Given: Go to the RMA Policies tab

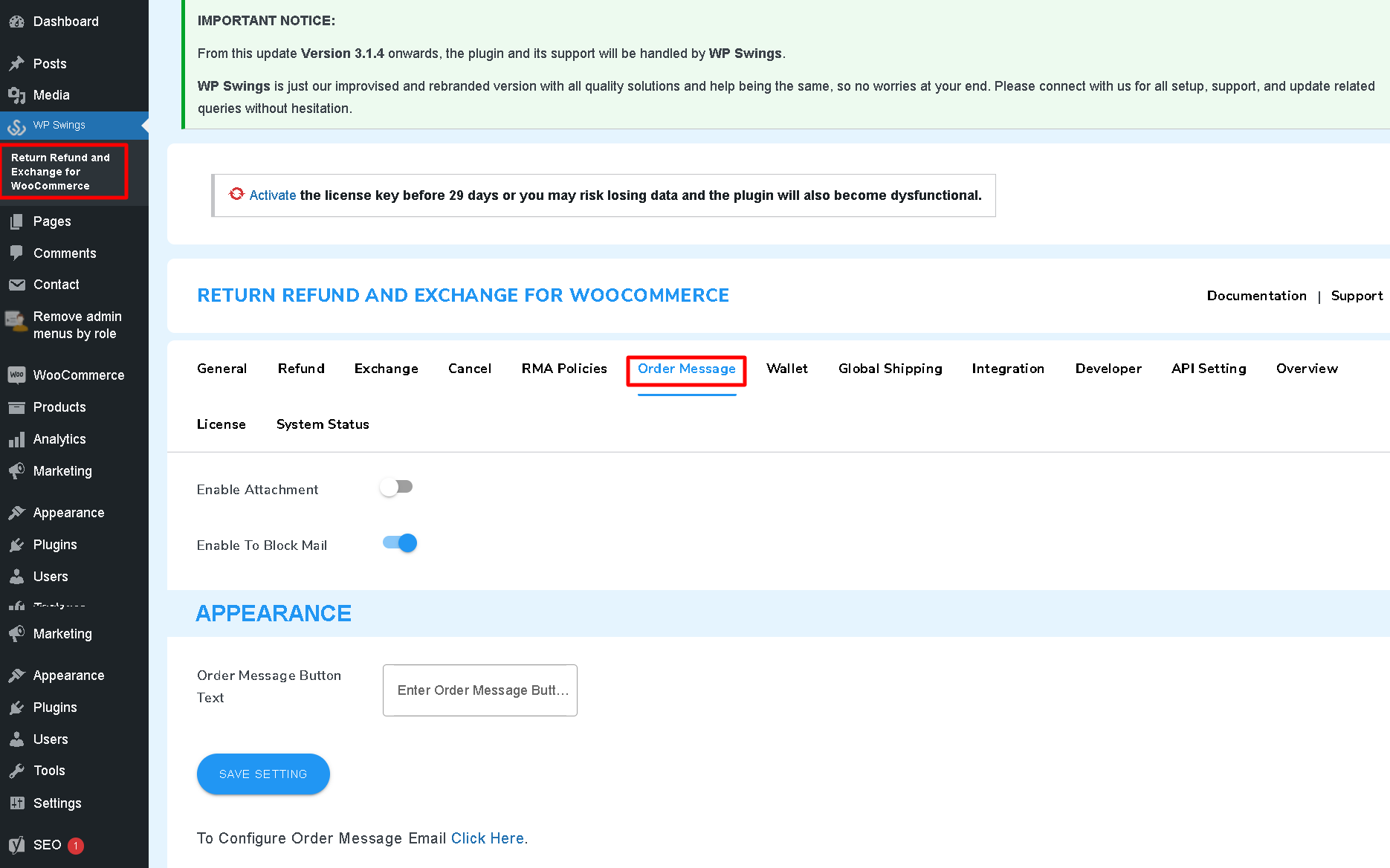Looking at the screenshot, I should tap(564, 369).
